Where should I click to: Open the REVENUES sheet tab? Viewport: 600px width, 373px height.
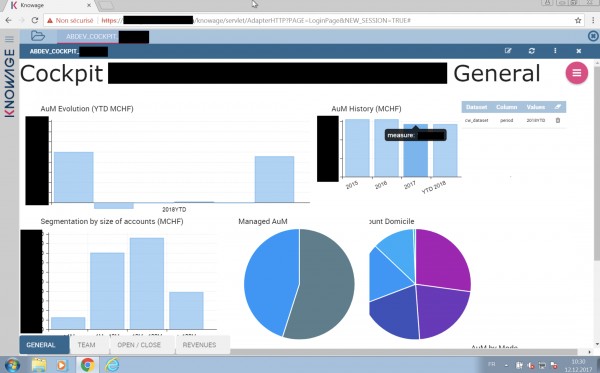point(199,345)
